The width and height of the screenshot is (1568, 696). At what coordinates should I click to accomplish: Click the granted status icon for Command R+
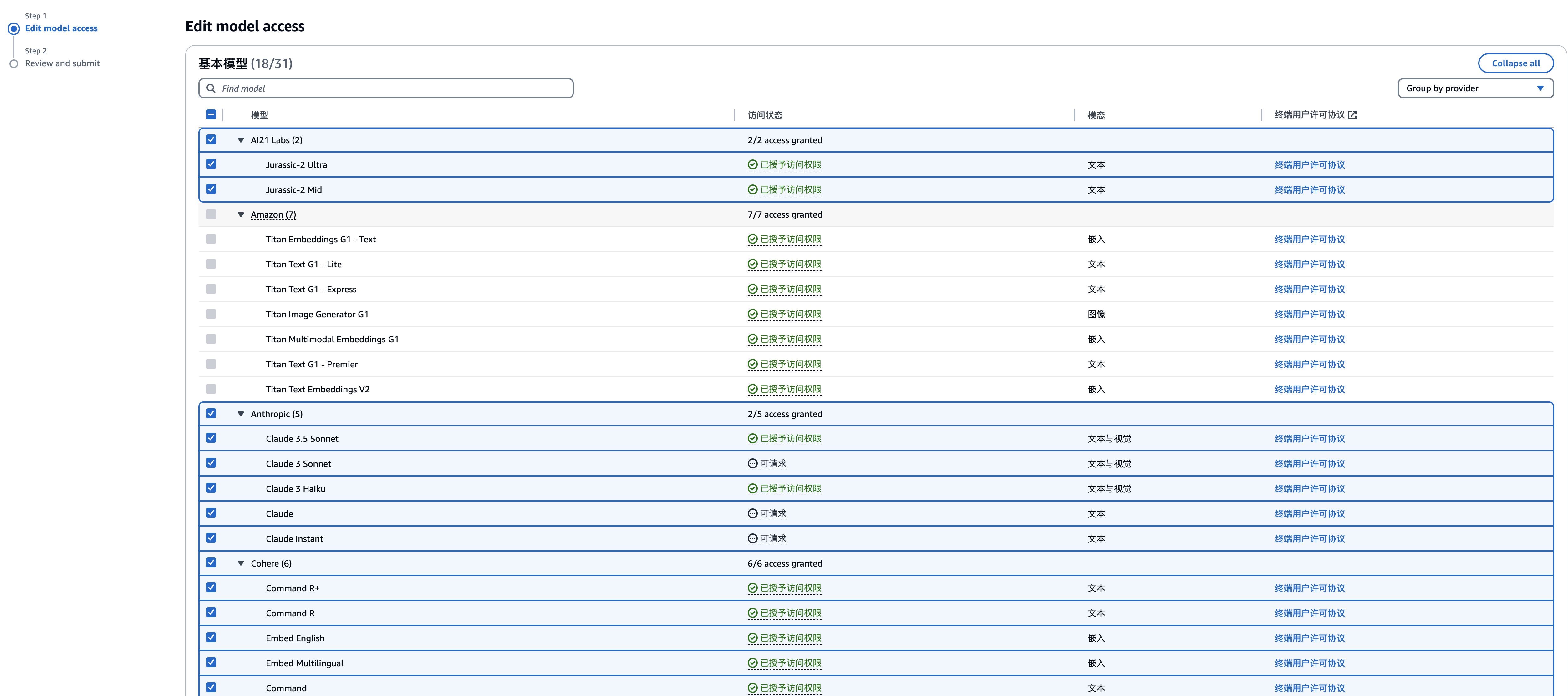click(x=752, y=588)
